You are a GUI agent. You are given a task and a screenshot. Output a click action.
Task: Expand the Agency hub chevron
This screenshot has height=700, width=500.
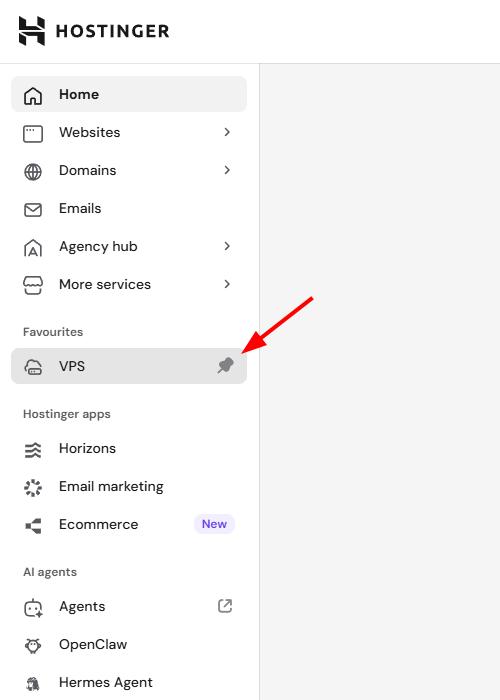[227, 246]
